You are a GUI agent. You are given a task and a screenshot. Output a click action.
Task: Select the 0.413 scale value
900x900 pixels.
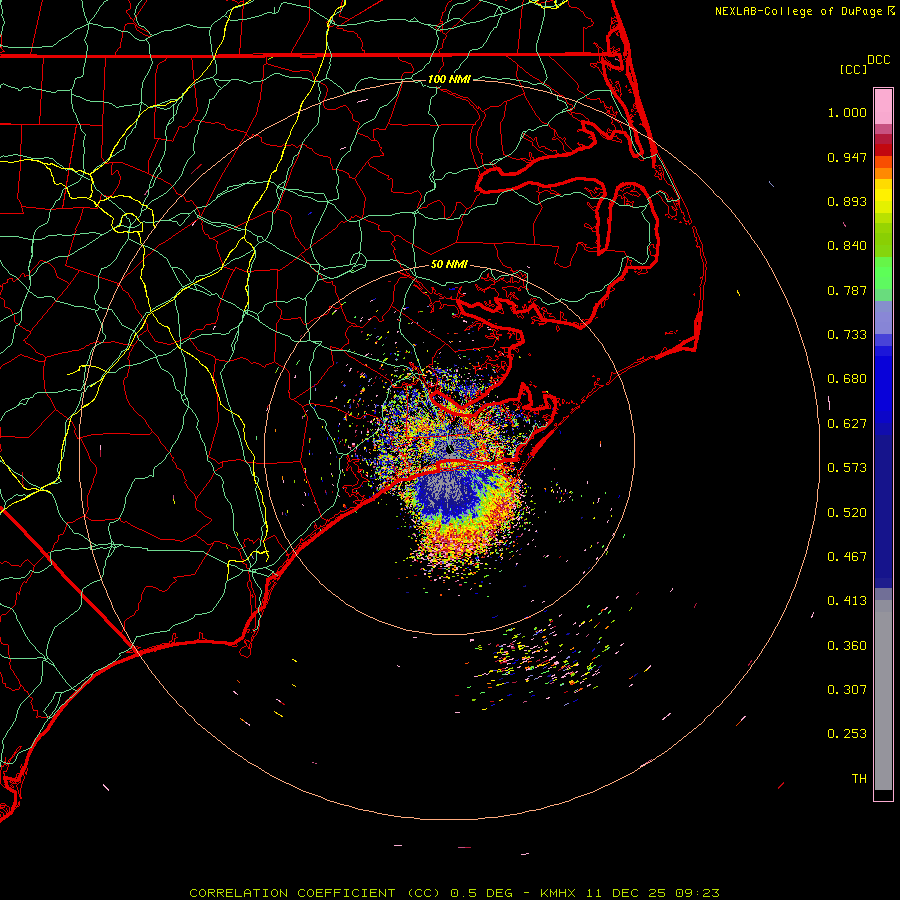coord(847,601)
